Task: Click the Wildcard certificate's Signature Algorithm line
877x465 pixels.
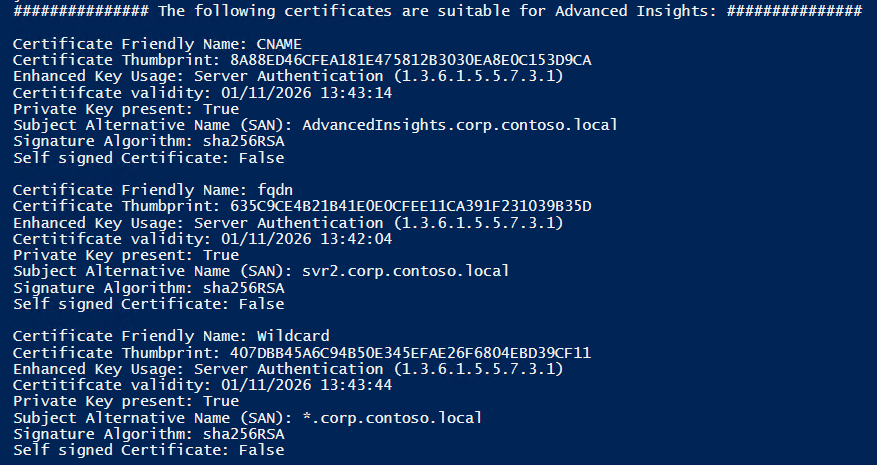Action: (x=148, y=433)
